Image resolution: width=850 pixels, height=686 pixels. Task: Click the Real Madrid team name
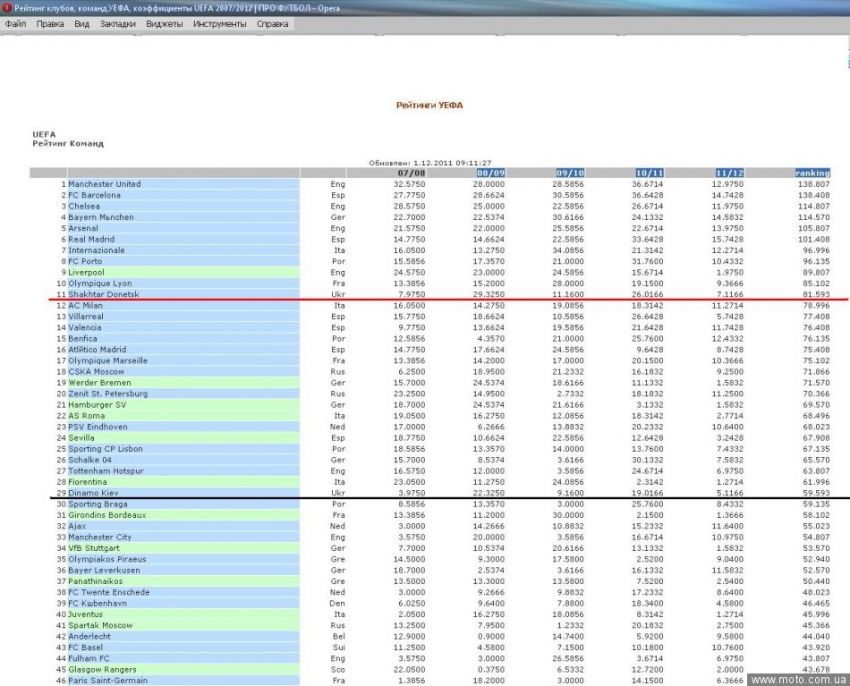point(92,239)
